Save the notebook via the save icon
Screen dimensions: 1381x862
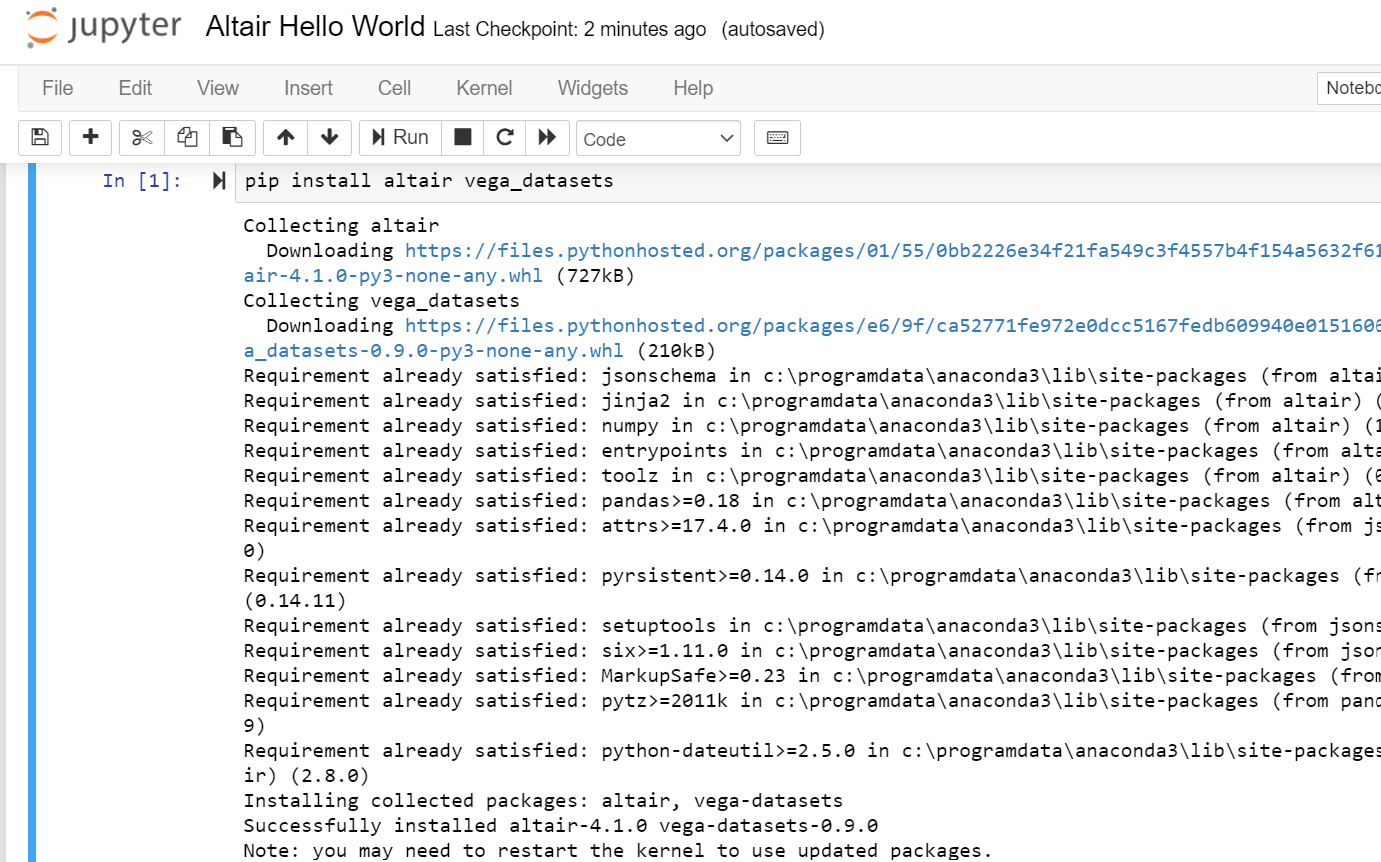click(39, 137)
